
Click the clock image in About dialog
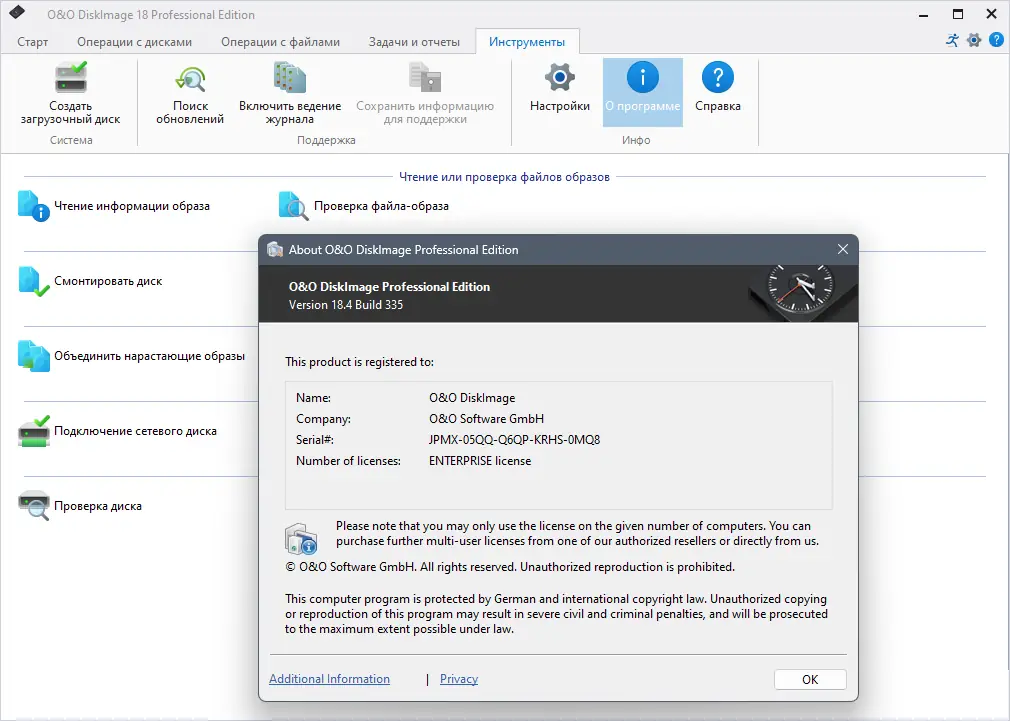tap(803, 293)
